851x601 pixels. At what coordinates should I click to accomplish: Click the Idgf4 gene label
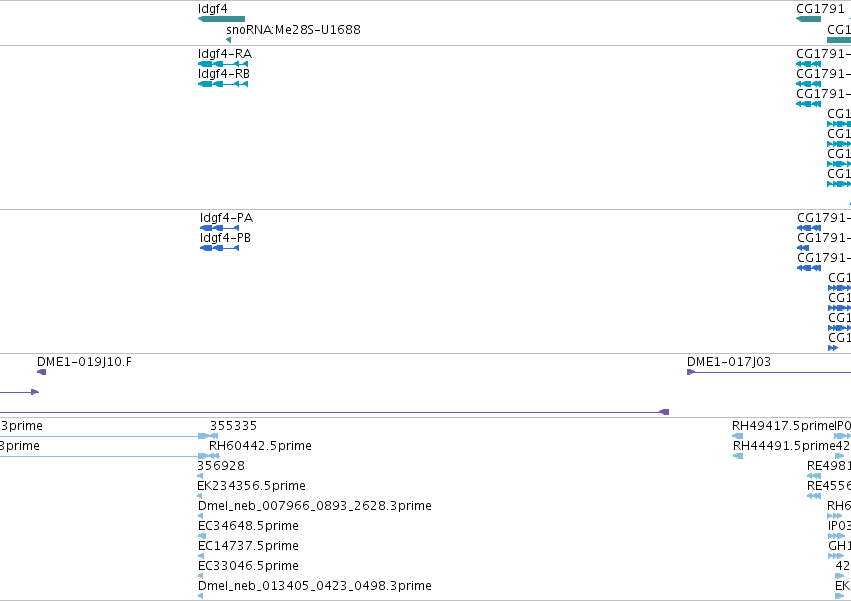(x=213, y=9)
